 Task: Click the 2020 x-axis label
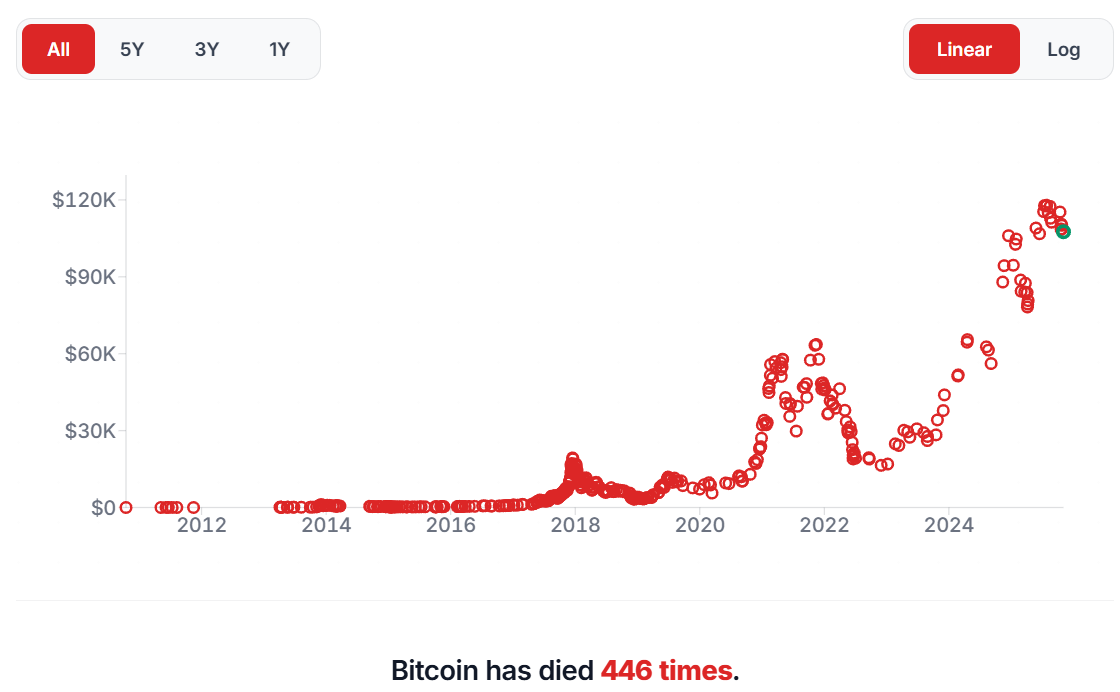(x=700, y=525)
